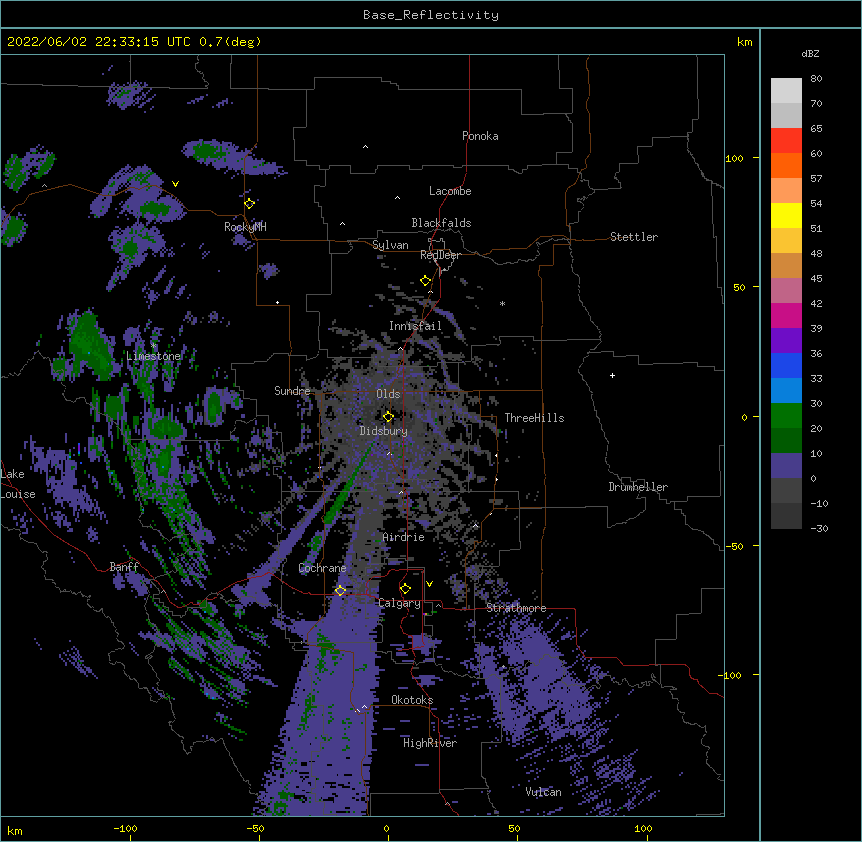Image resolution: width=862 pixels, height=842 pixels.
Task: Select the blue 36 dBZ color swatch
Action: coord(786,365)
